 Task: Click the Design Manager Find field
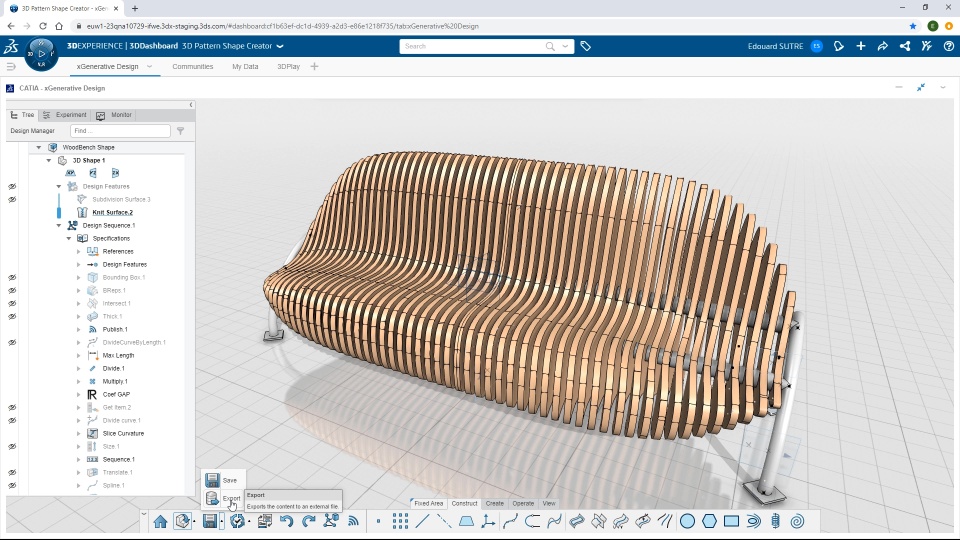(x=120, y=131)
